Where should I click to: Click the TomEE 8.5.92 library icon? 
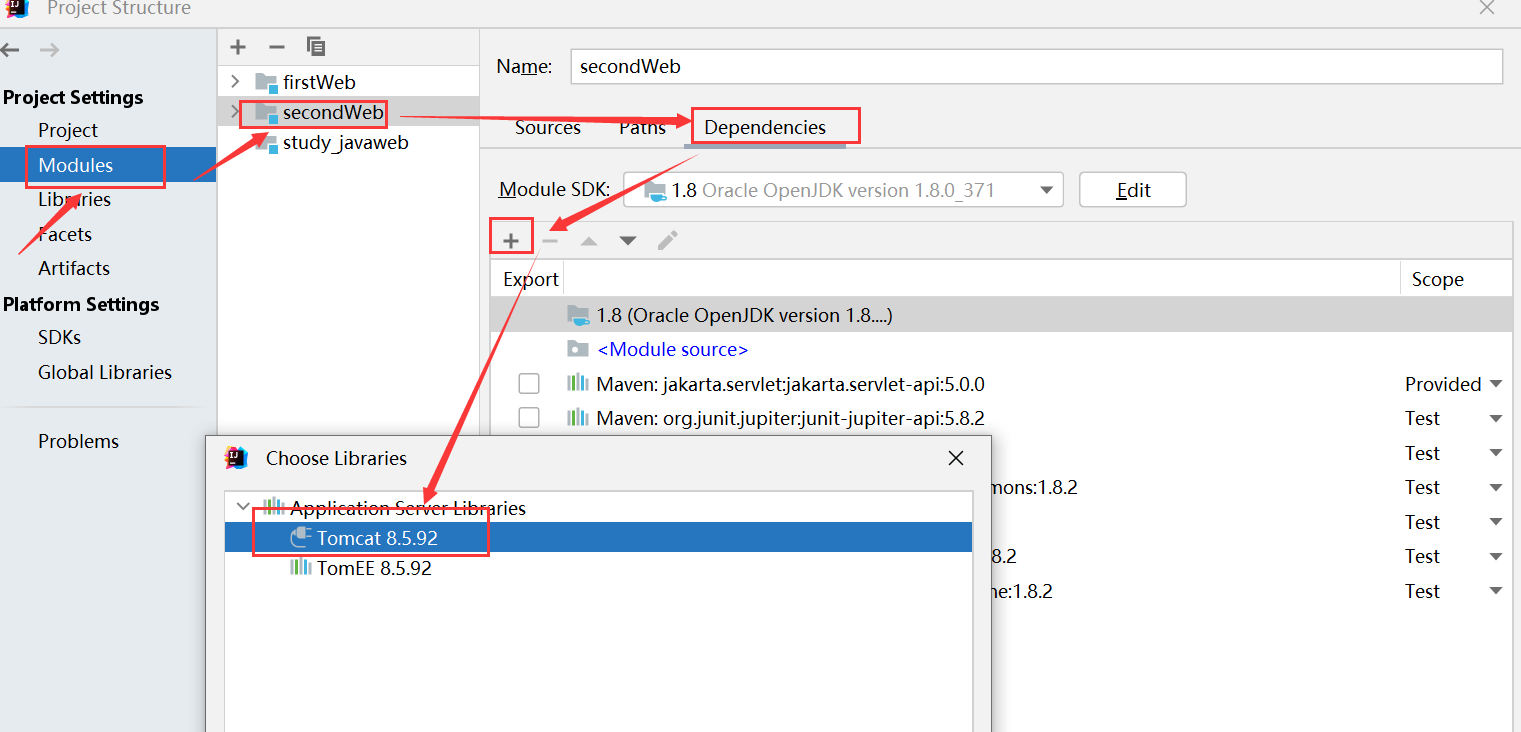(x=301, y=567)
